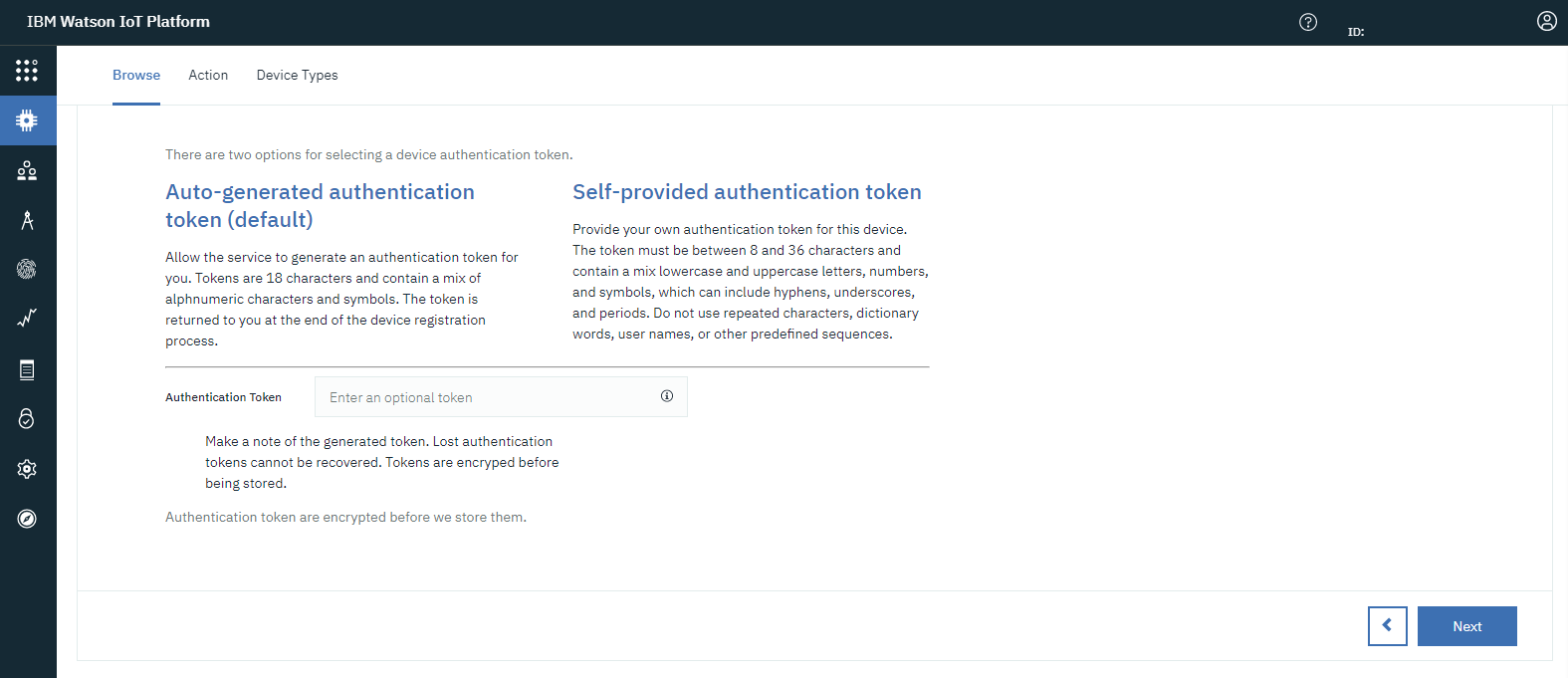Open the Settings gear icon
The image size is (1568, 678).
click(x=27, y=469)
